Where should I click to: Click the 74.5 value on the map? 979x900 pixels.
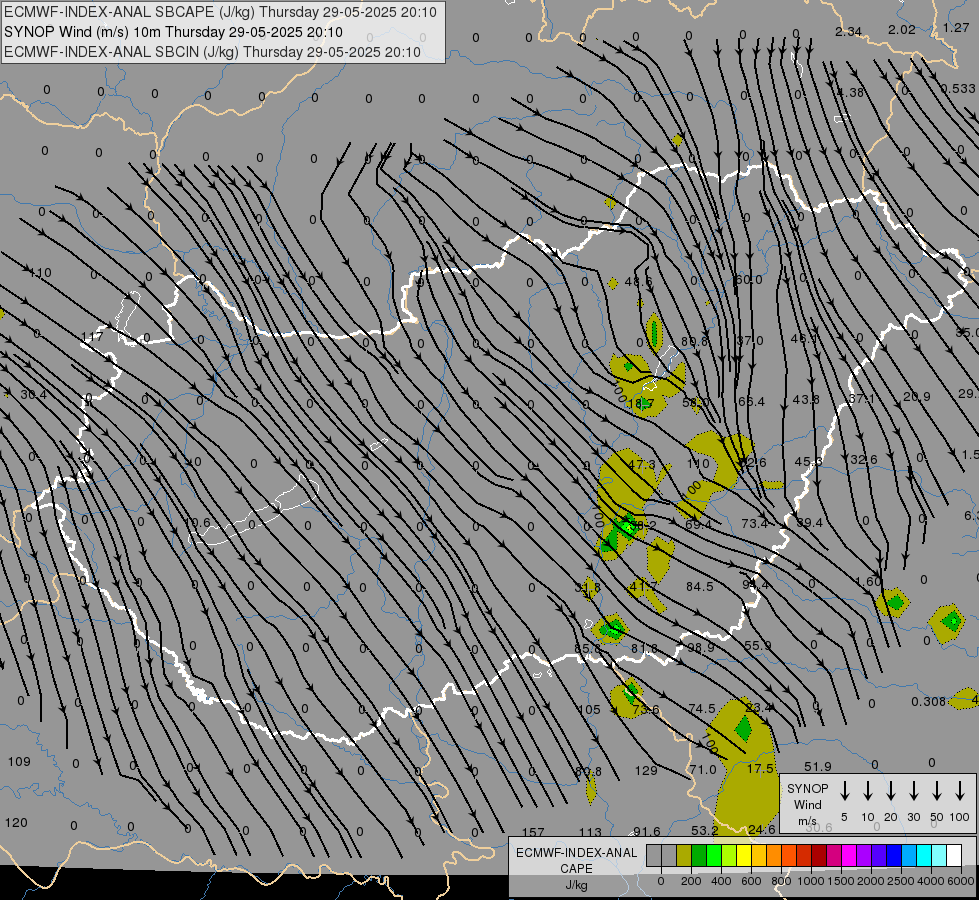click(702, 708)
